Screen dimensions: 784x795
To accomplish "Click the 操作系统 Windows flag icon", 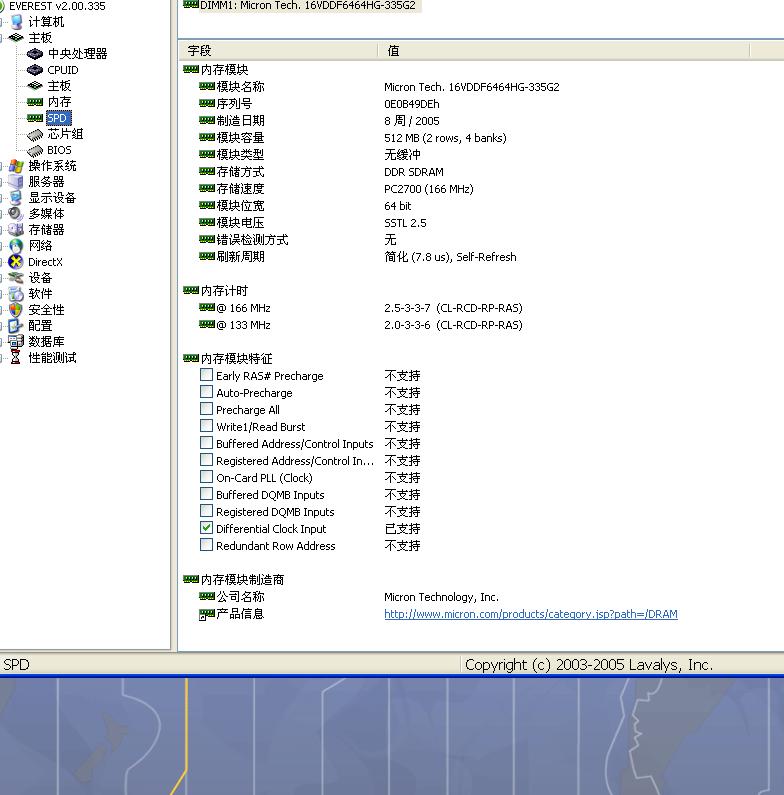I will 16,166.
